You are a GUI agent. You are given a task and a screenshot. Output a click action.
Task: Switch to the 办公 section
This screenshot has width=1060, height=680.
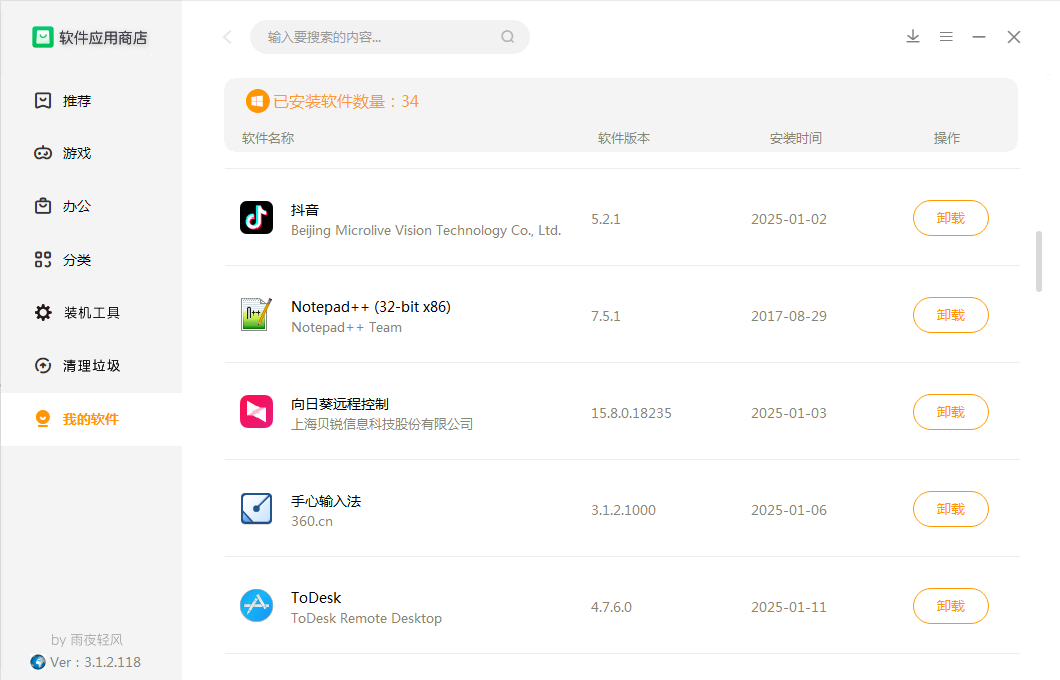pyautogui.click(x=91, y=206)
